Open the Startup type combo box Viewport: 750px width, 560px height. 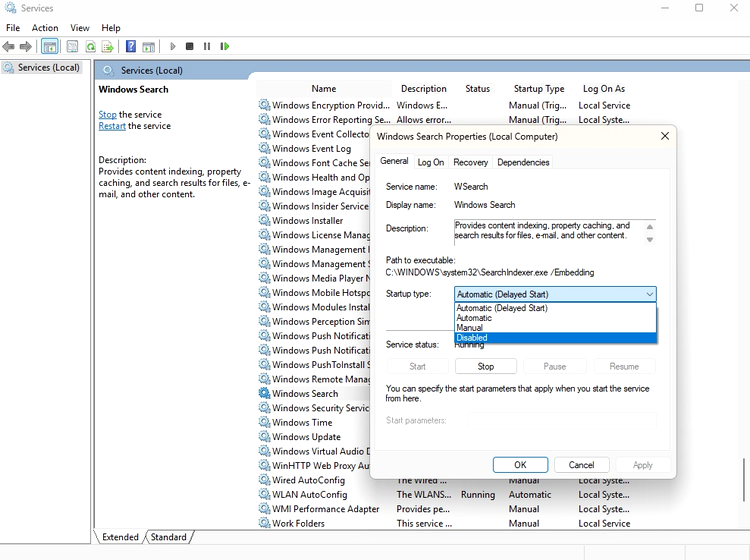pyautogui.click(x=555, y=294)
